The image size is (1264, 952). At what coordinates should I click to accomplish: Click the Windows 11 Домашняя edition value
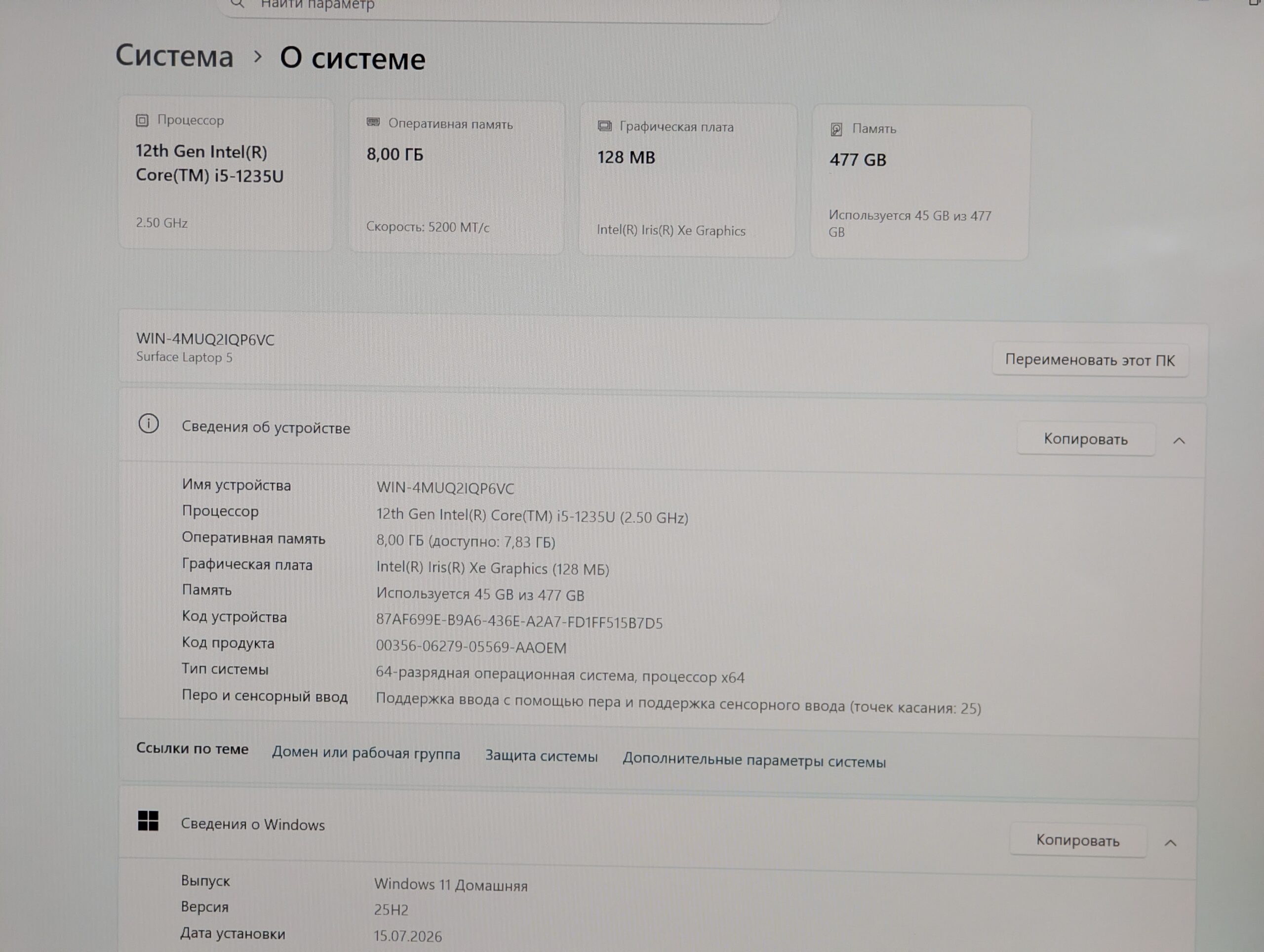pyautogui.click(x=451, y=885)
